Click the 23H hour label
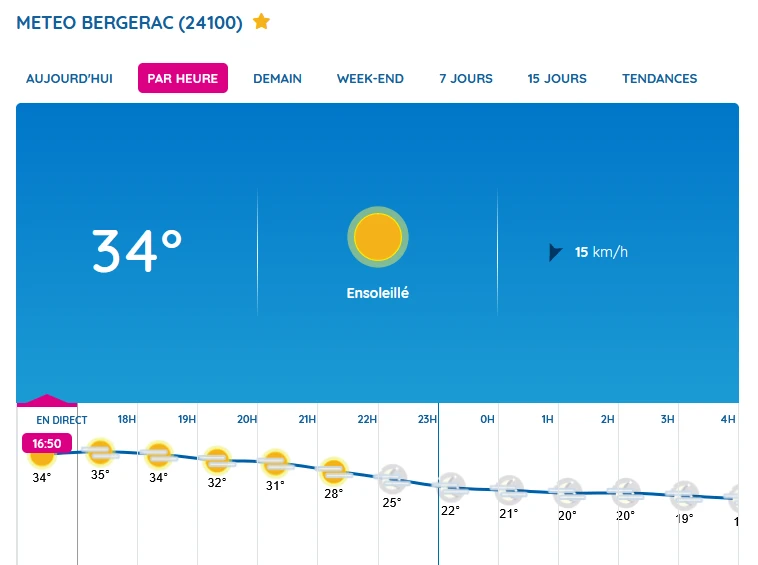The image size is (758, 565). tap(427, 419)
